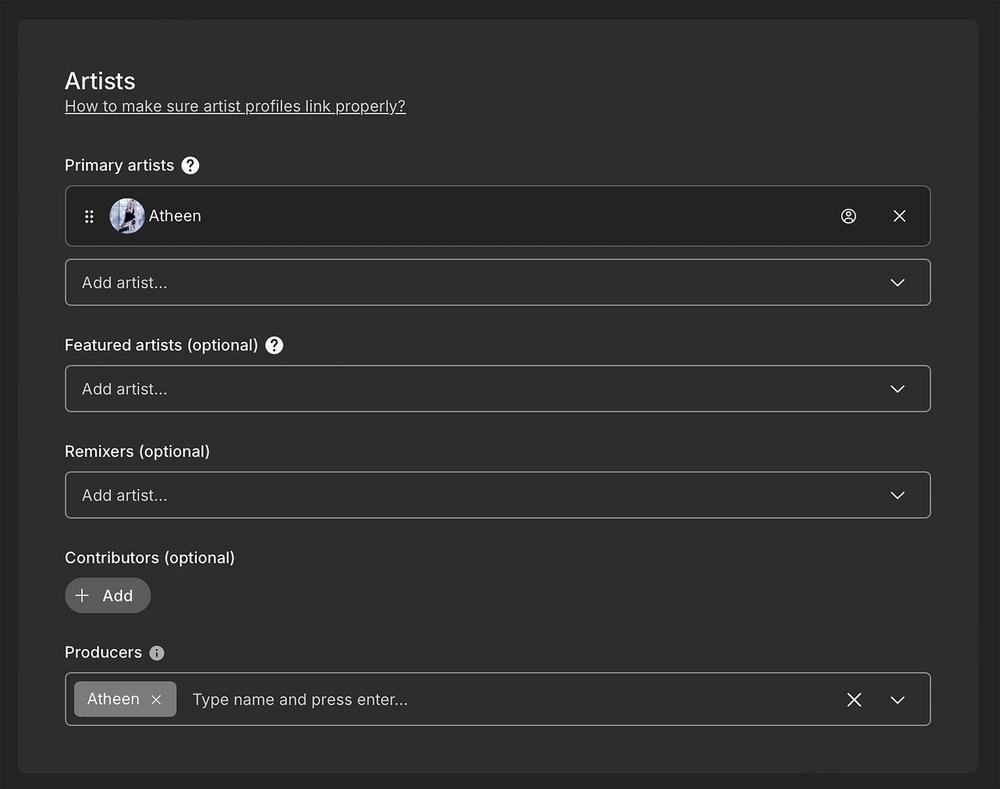Viewport: 1000px width, 789px height.
Task: Open the Remixers dropdown chevron
Action: [x=897, y=495]
